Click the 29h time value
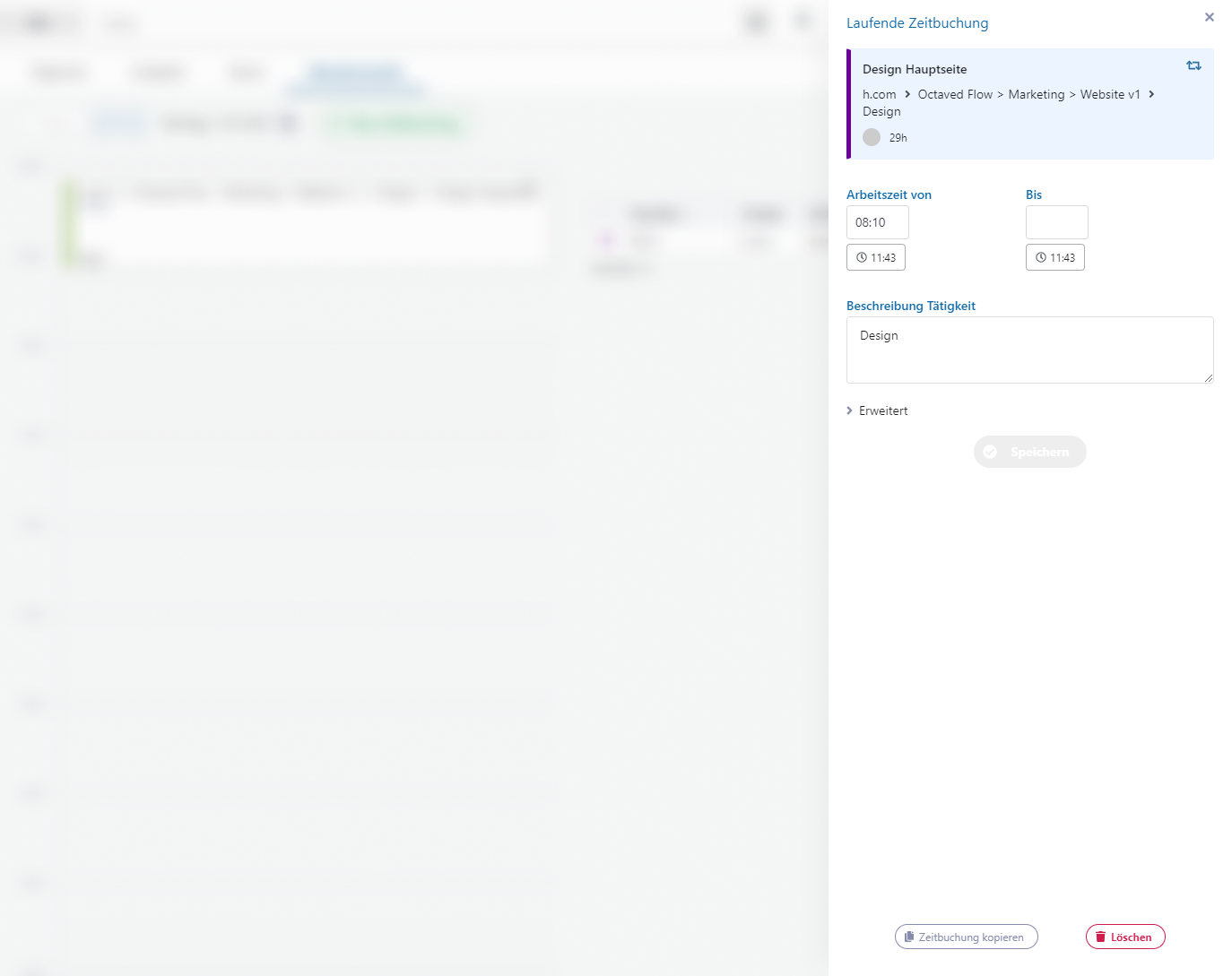The width and height of the screenshot is (1232, 976). (898, 137)
